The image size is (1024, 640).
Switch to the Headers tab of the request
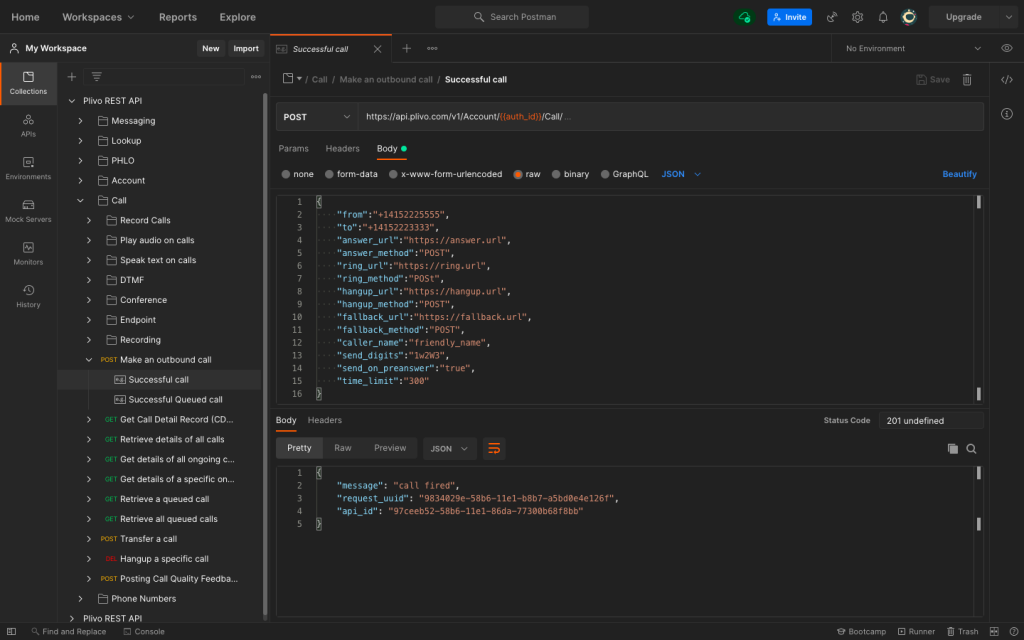[x=343, y=148]
